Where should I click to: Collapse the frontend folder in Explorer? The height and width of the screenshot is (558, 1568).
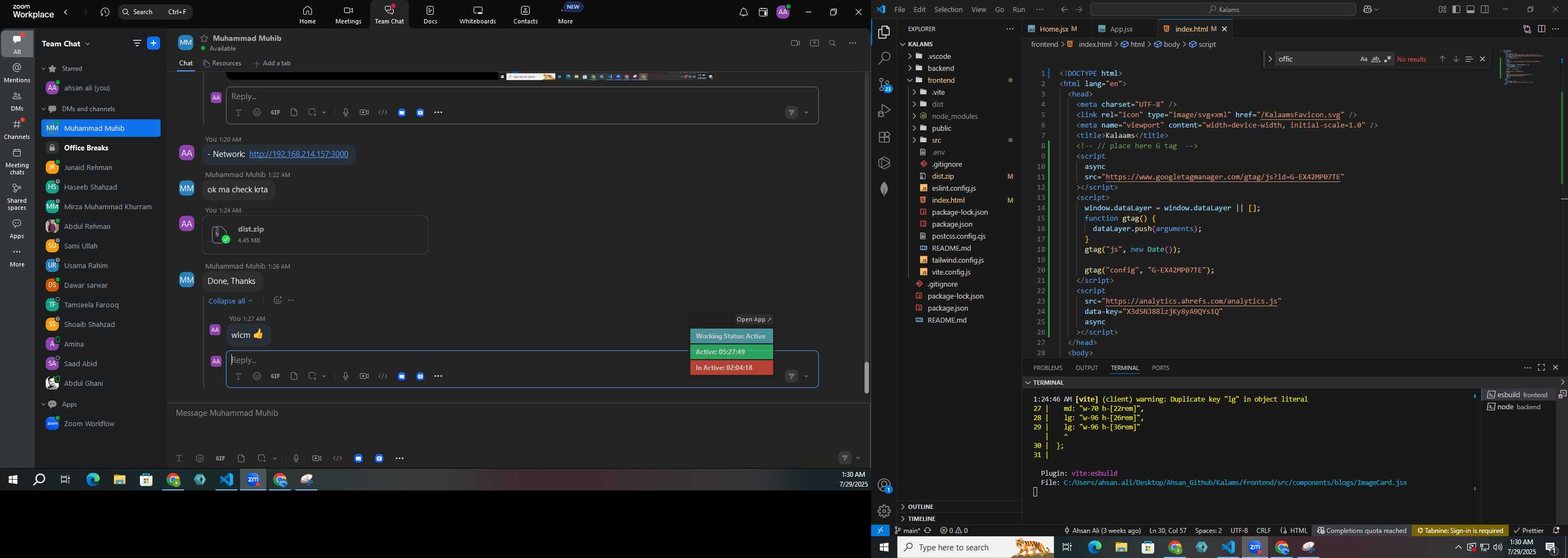click(911, 81)
